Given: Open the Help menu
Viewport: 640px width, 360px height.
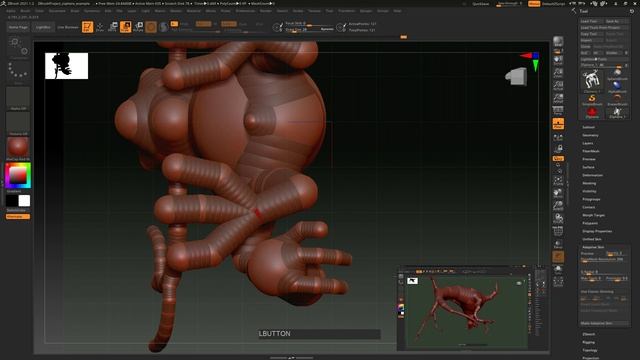Looking at the screenshot, I should point(397,11).
